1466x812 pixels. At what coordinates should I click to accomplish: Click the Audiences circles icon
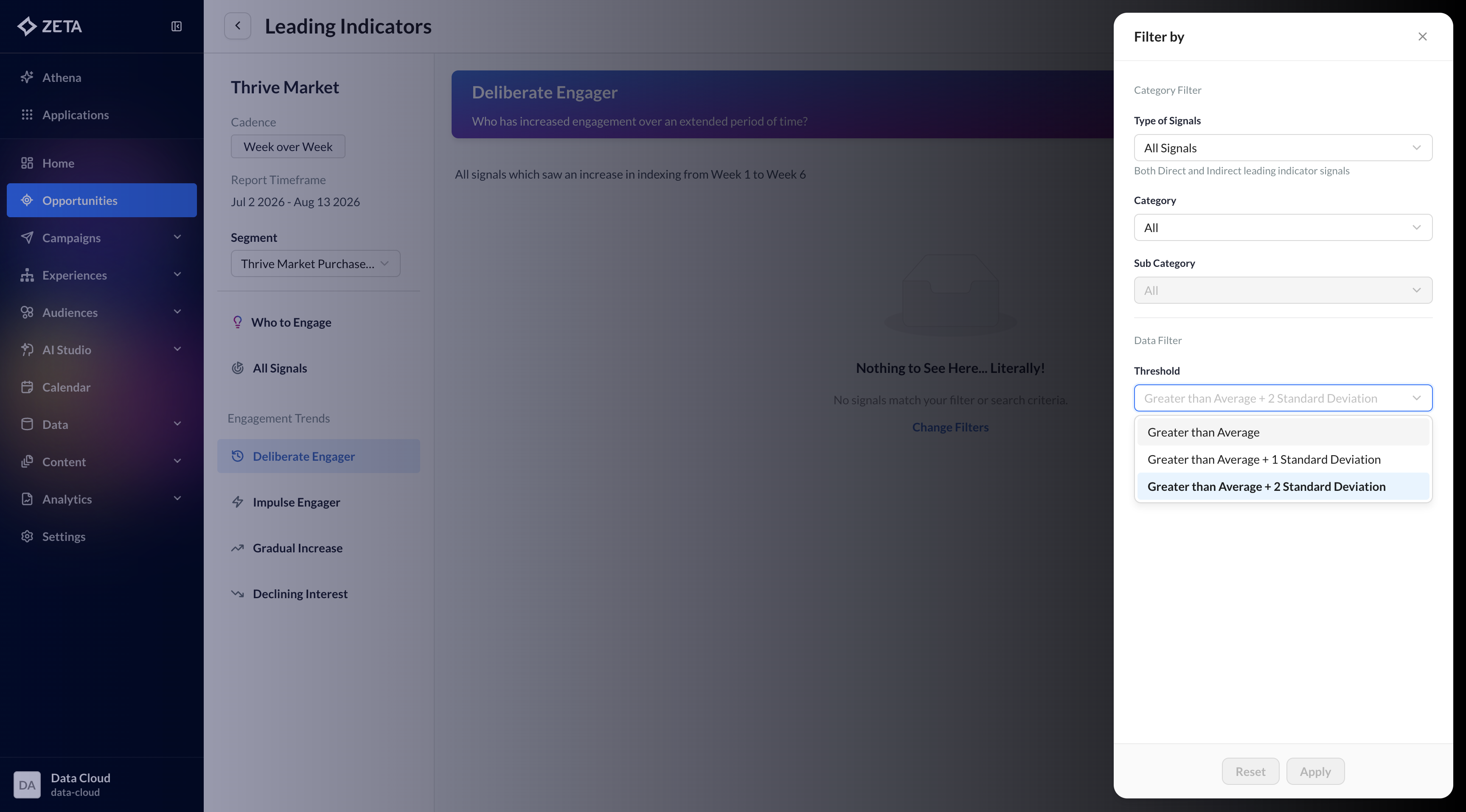tap(27, 312)
